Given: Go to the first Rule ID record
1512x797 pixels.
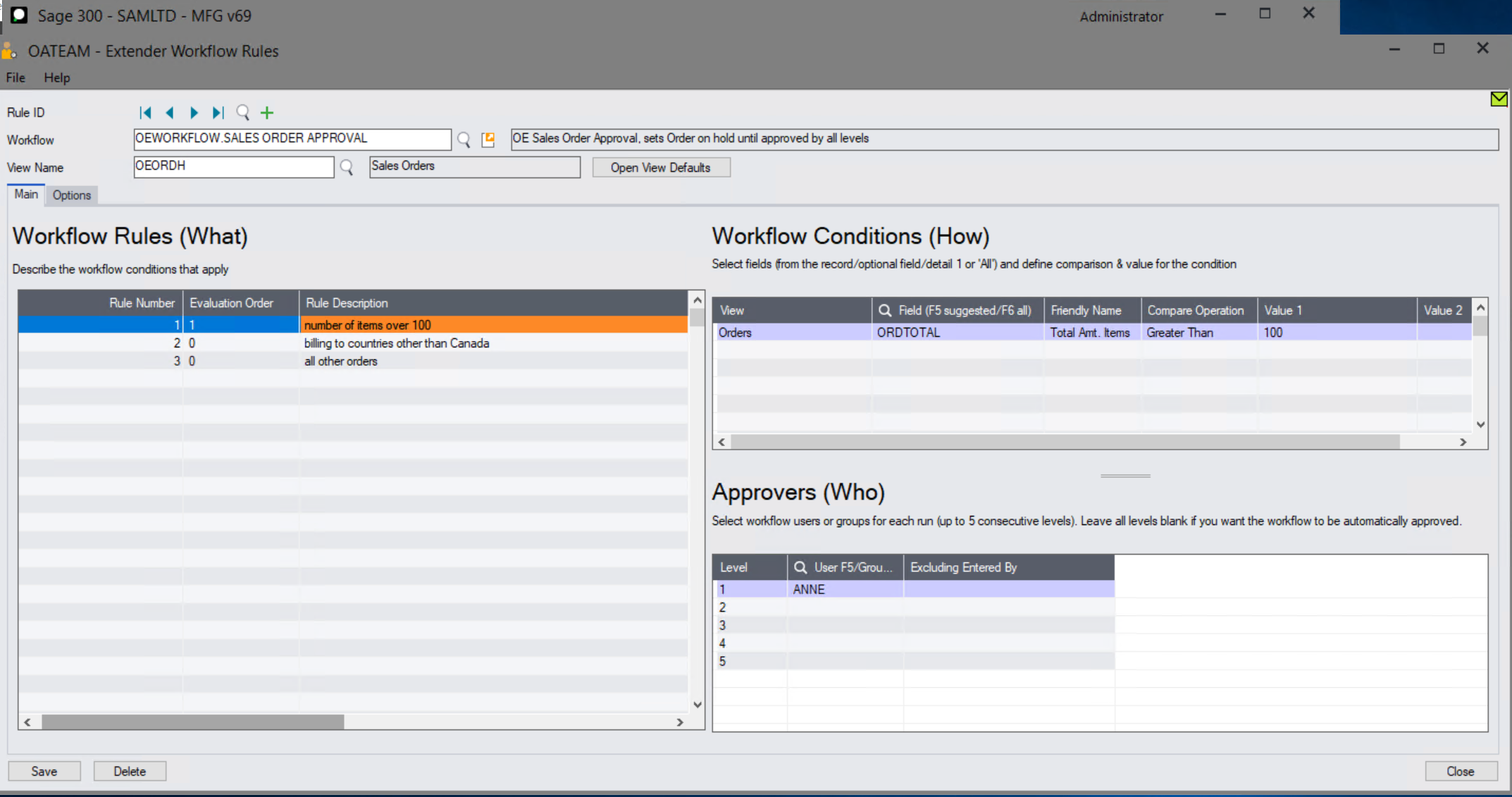Looking at the screenshot, I should click(146, 113).
